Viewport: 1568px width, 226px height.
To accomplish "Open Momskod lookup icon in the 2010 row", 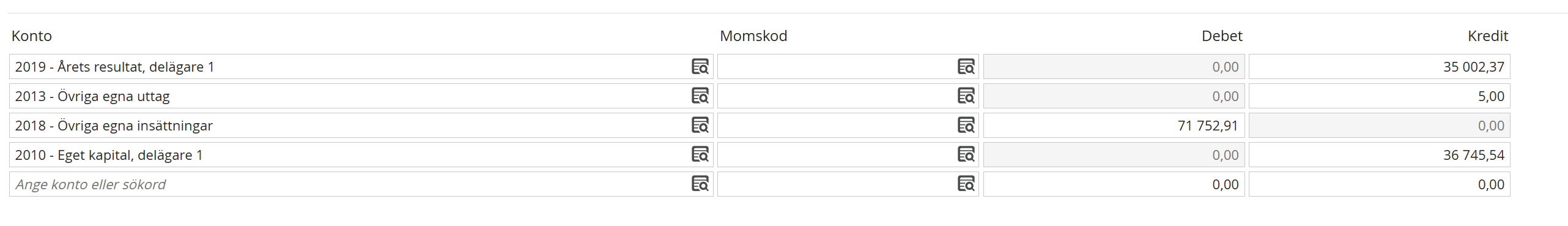I will [x=966, y=155].
